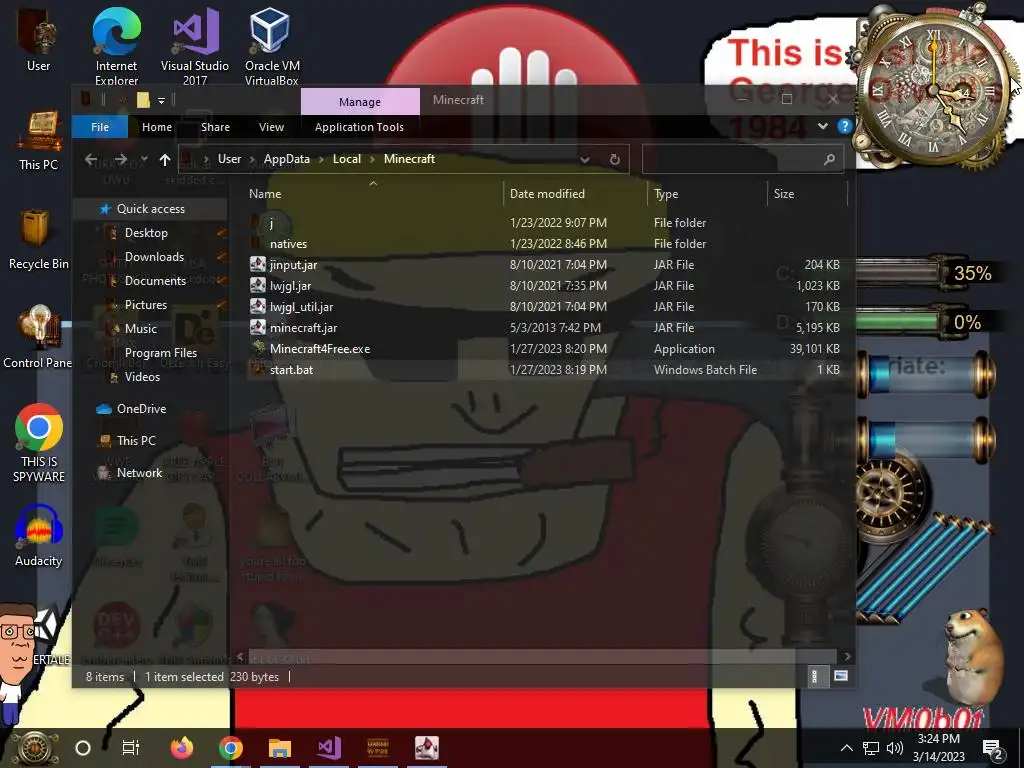Select Minecraft4Free.exe application file
The image size is (1024, 768).
point(545,349)
